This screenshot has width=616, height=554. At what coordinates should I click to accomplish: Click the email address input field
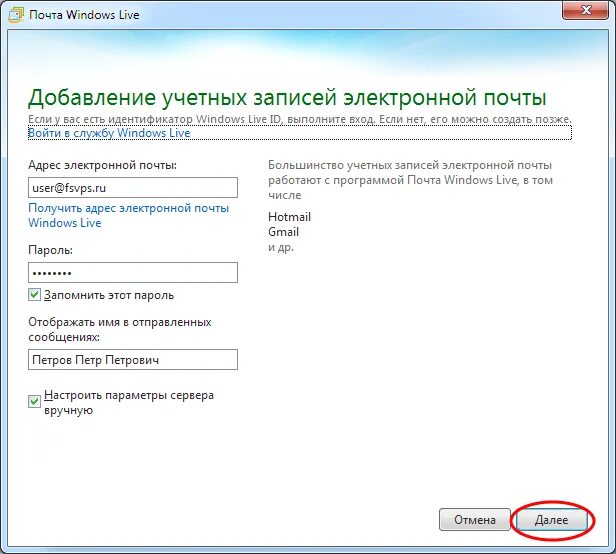pyautogui.click(x=133, y=187)
